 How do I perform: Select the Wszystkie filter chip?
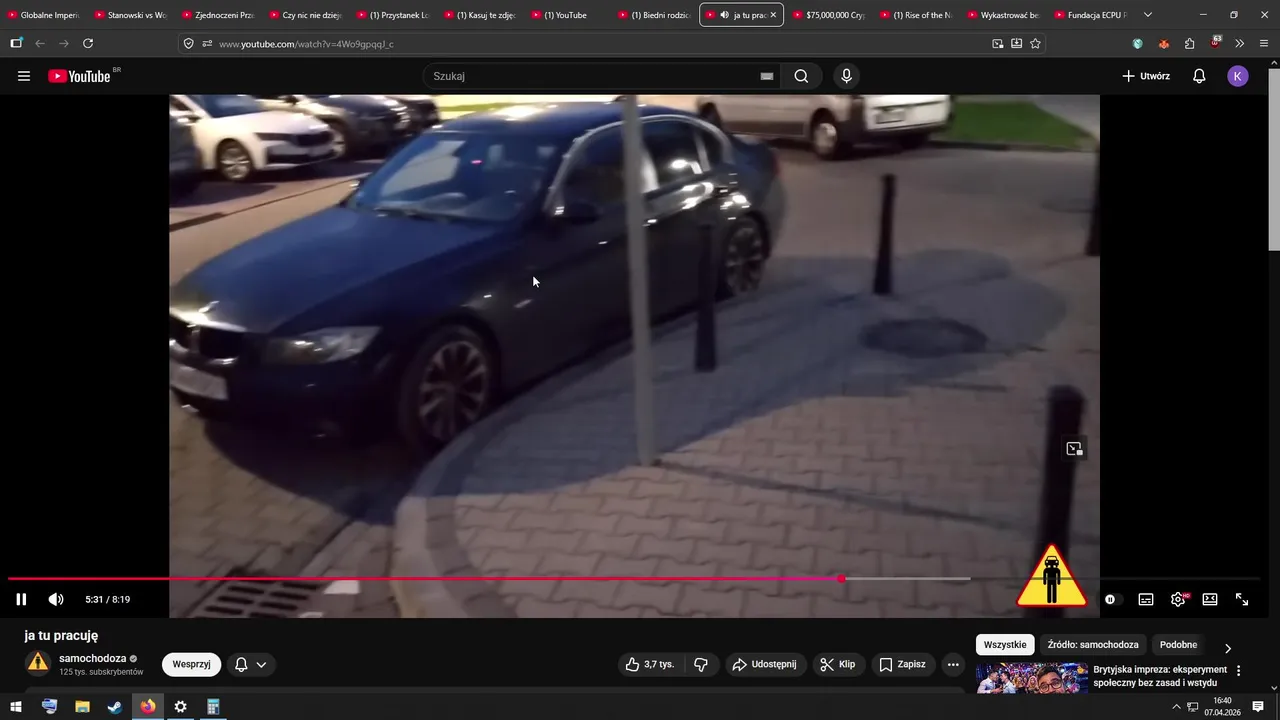[x=1005, y=645]
